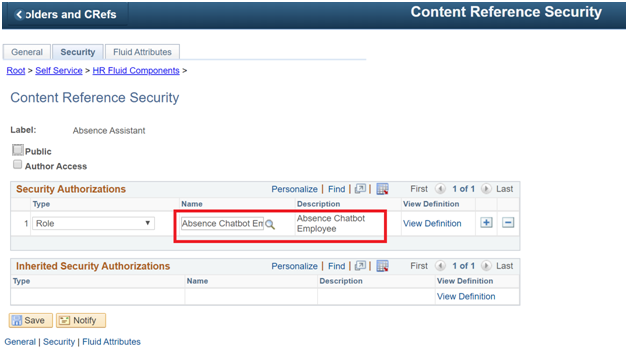Download Inherited Security Authorizations grid to spreadsheet

382,265
